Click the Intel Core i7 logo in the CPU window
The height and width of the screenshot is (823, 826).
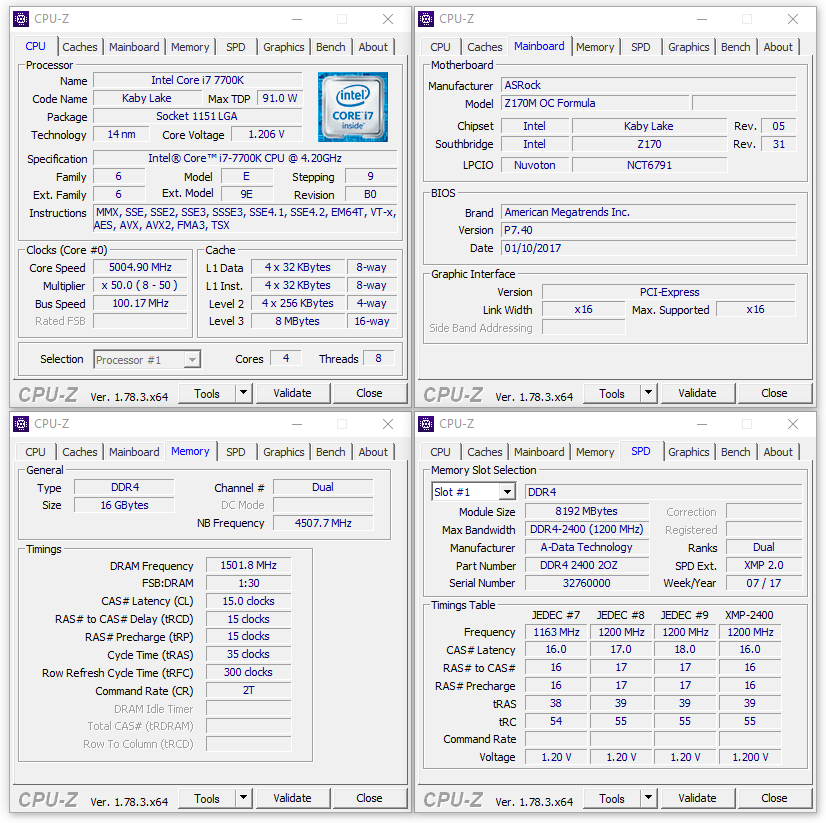(352, 107)
